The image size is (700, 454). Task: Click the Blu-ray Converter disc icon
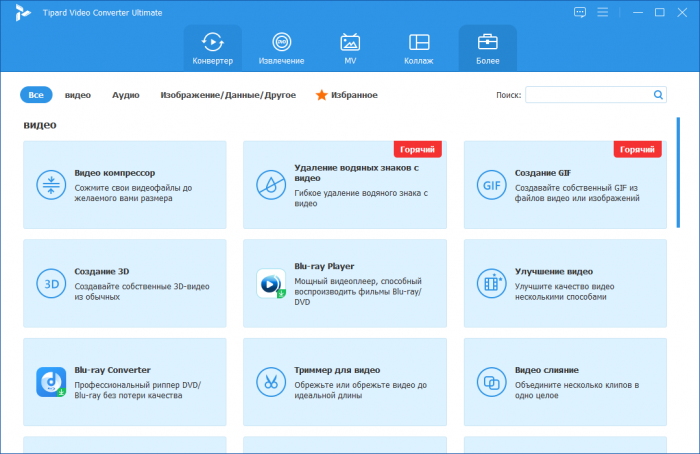pos(50,381)
